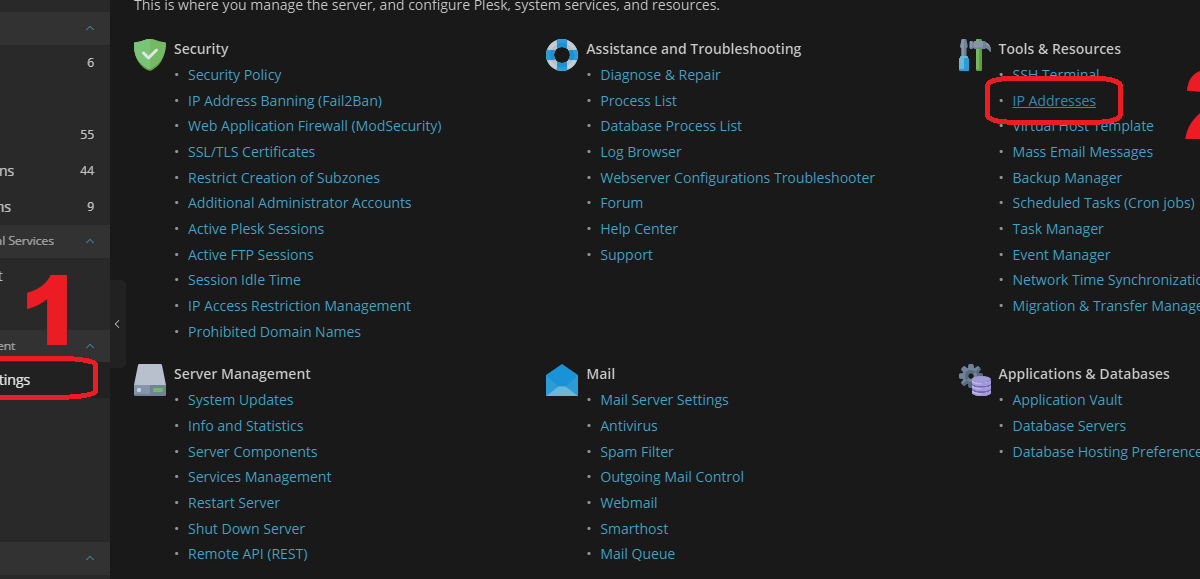
Task: Click the Tools & Resources hammer icon
Action: click(974, 55)
